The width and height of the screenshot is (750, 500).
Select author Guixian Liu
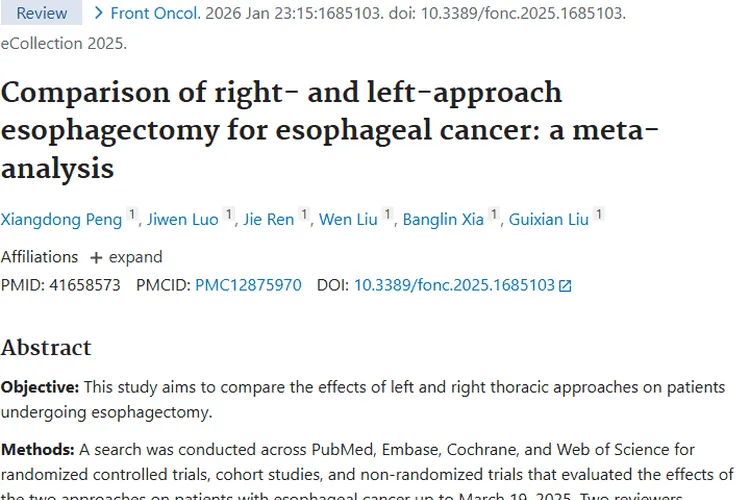[548, 220]
